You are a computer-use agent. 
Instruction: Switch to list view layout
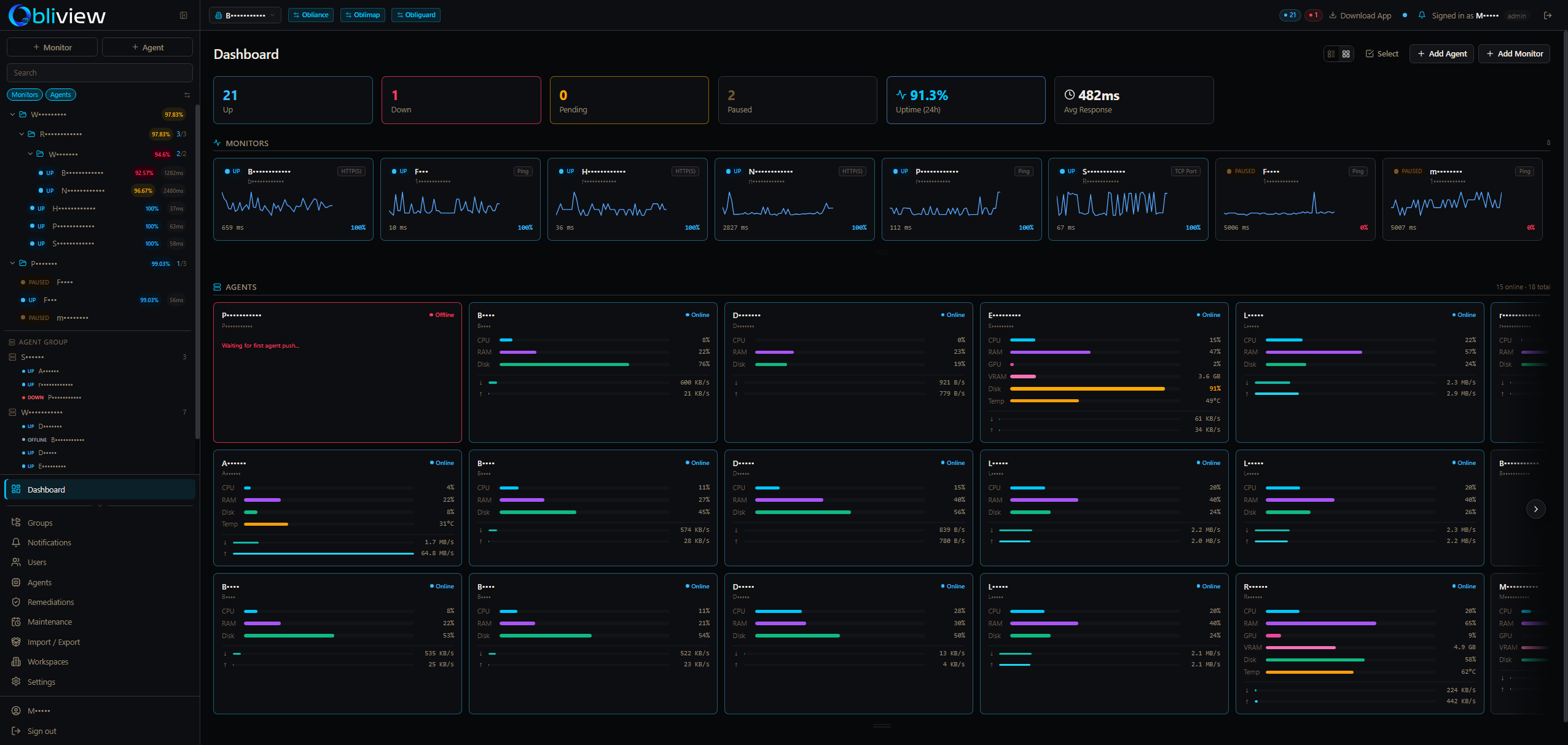click(1331, 54)
